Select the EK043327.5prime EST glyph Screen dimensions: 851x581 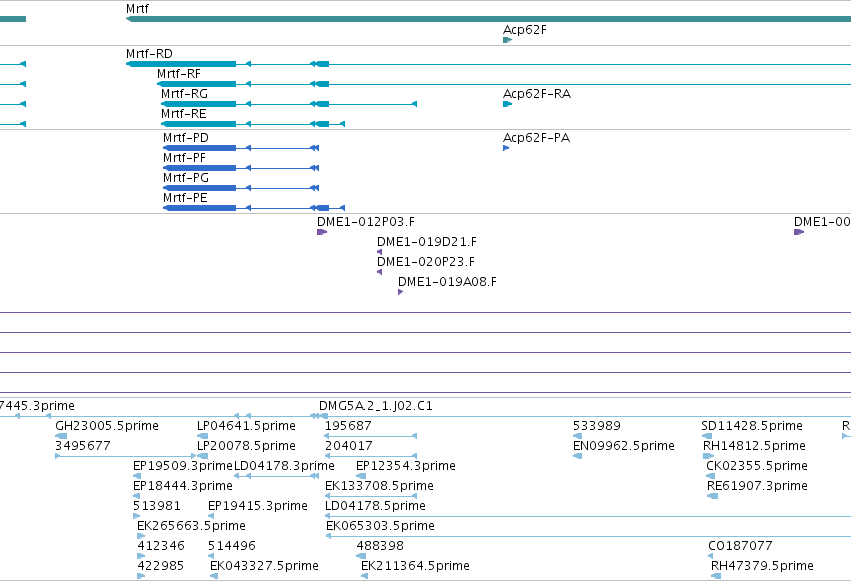click(214, 576)
